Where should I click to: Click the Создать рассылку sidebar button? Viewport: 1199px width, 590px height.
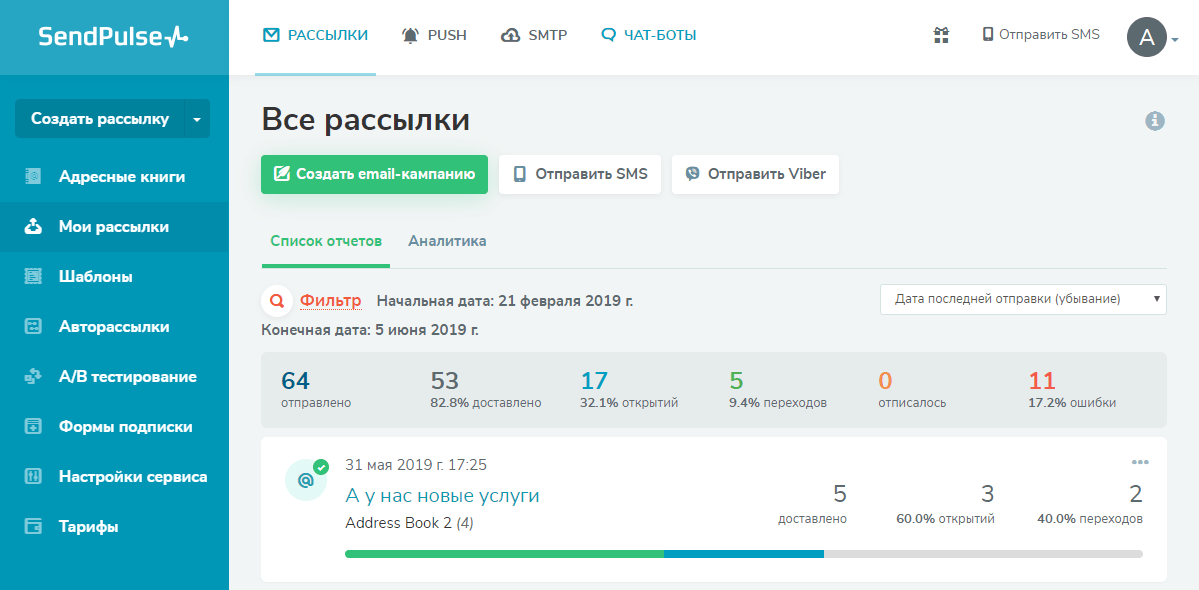point(99,119)
